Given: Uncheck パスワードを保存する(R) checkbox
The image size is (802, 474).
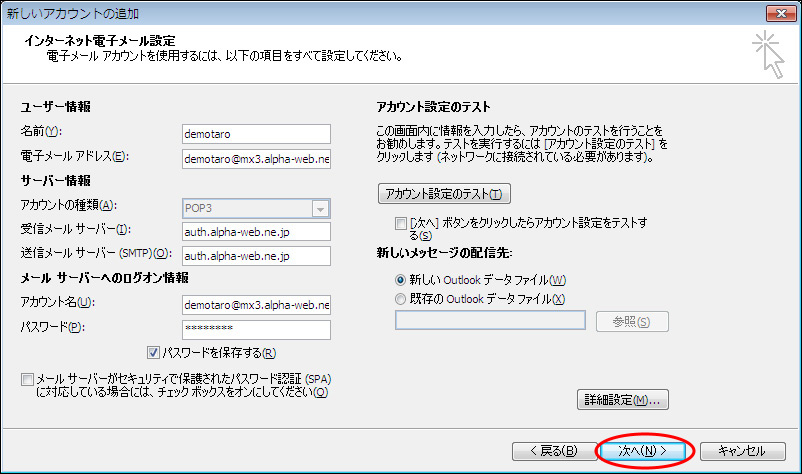Looking at the screenshot, I should tap(153, 352).
